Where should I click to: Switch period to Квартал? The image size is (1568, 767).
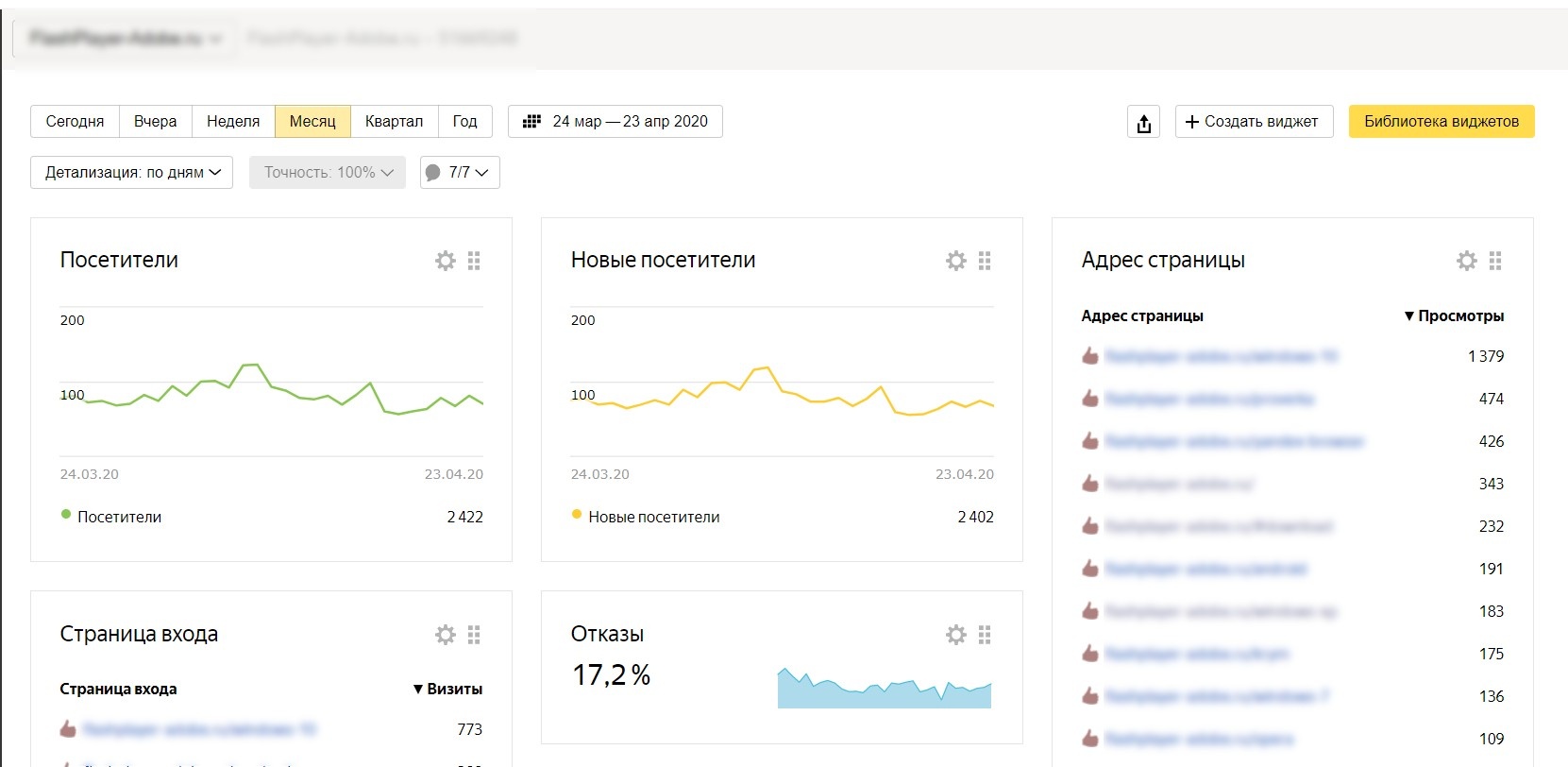394,122
